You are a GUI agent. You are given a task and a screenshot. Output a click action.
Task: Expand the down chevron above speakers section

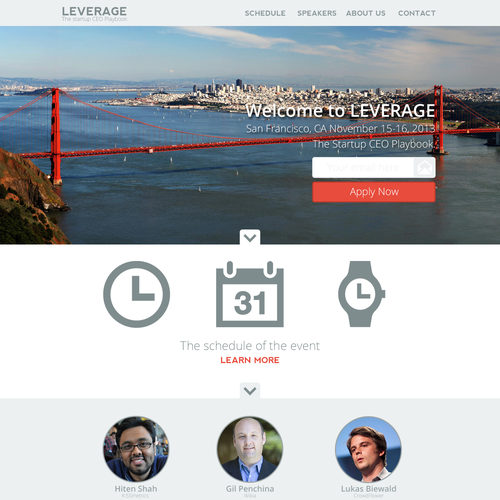(x=250, y=390)
